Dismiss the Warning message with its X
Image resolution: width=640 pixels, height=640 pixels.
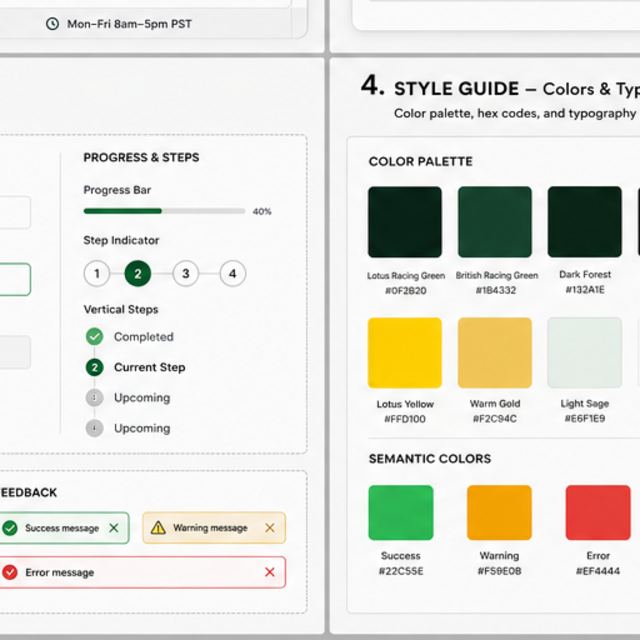tap(270, 528)
